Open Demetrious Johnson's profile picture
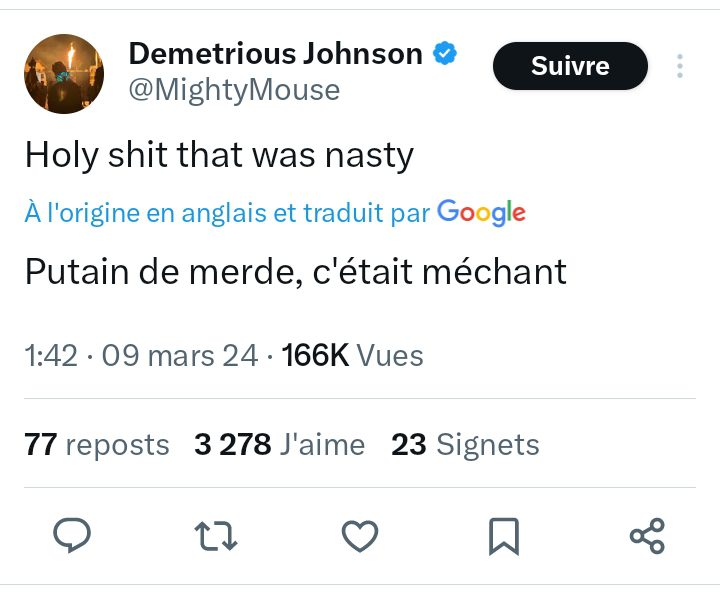 click(x=64, y=74)
